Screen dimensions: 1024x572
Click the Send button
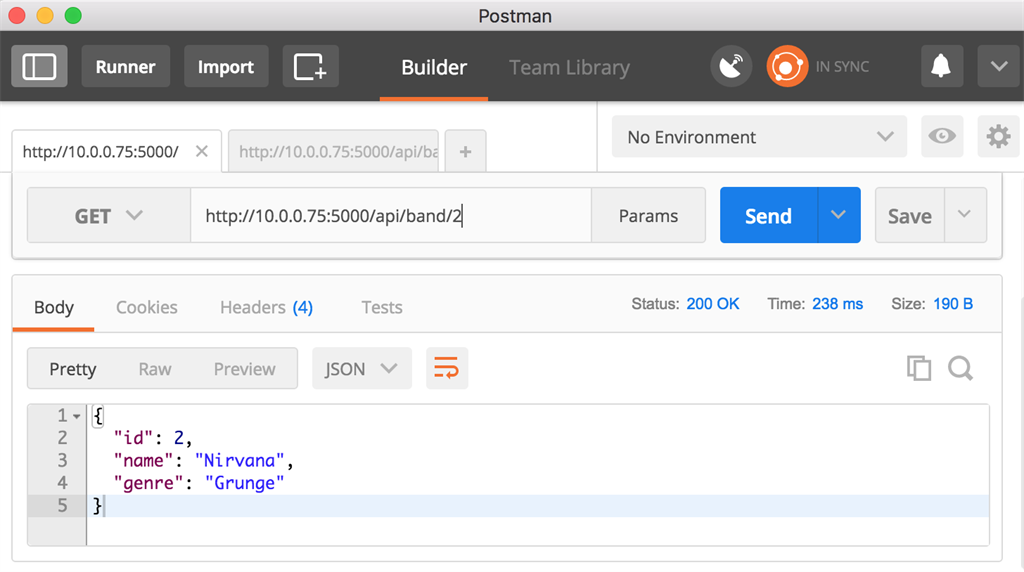point(768,216)
